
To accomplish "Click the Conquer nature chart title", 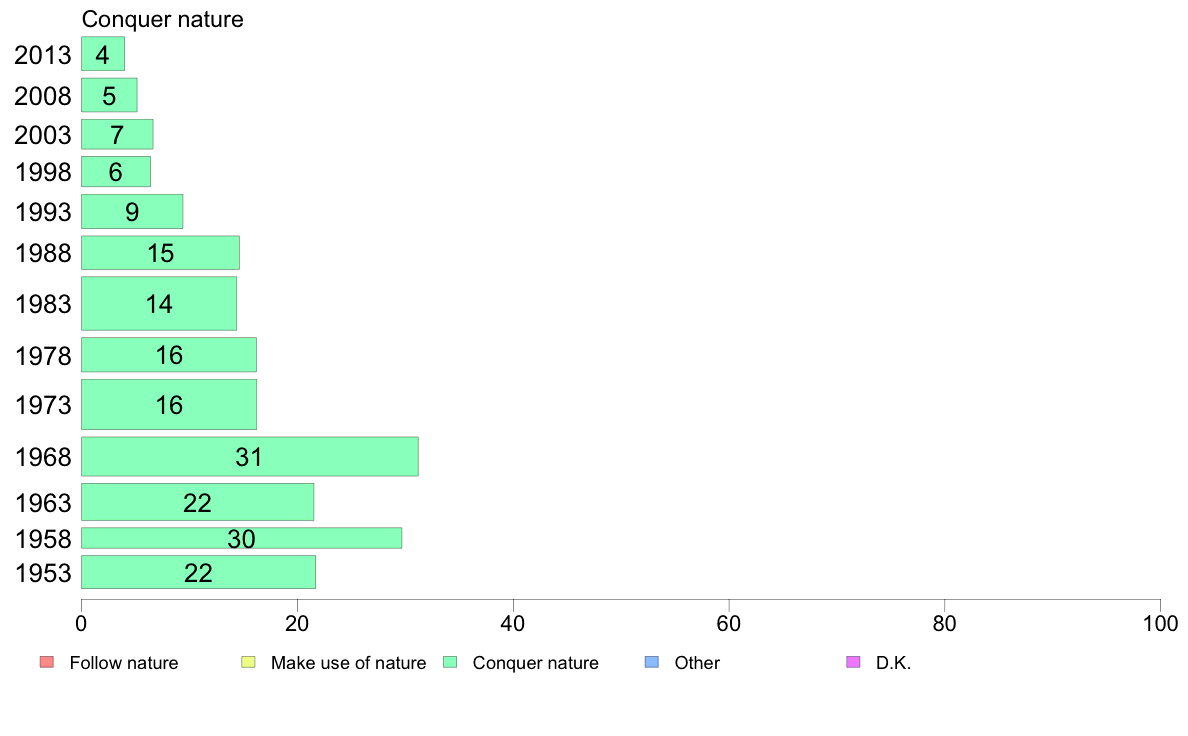I will point(162,19).
